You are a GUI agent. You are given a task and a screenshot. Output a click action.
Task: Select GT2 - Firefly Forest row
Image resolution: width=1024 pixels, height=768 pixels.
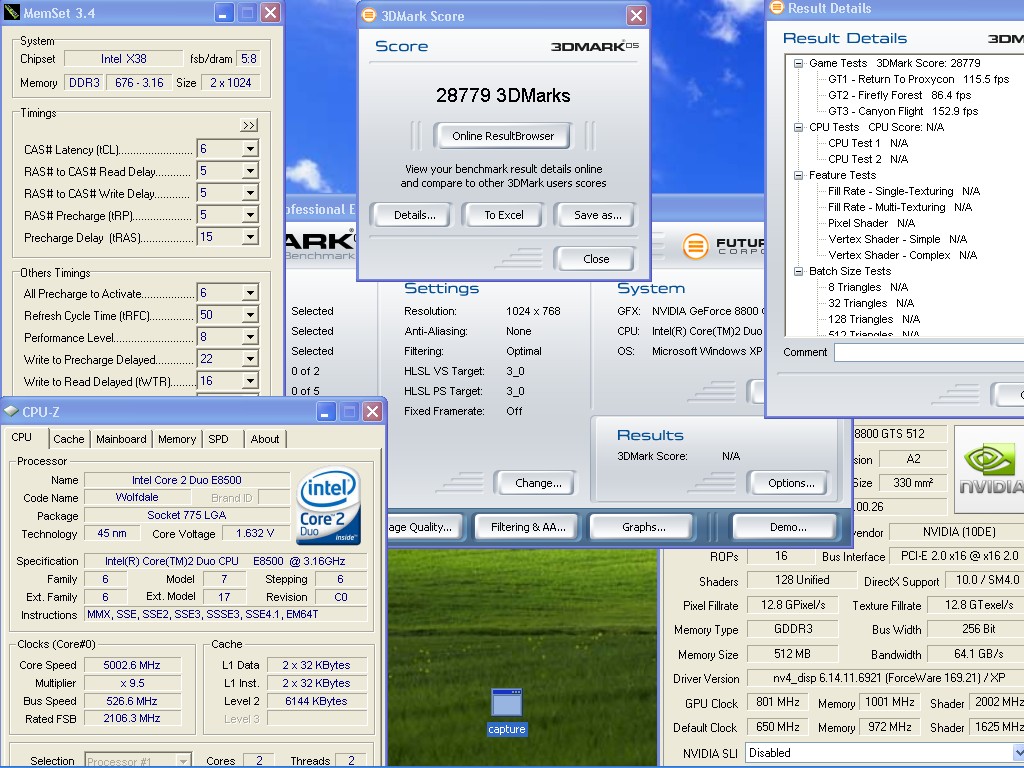(899, 95)
